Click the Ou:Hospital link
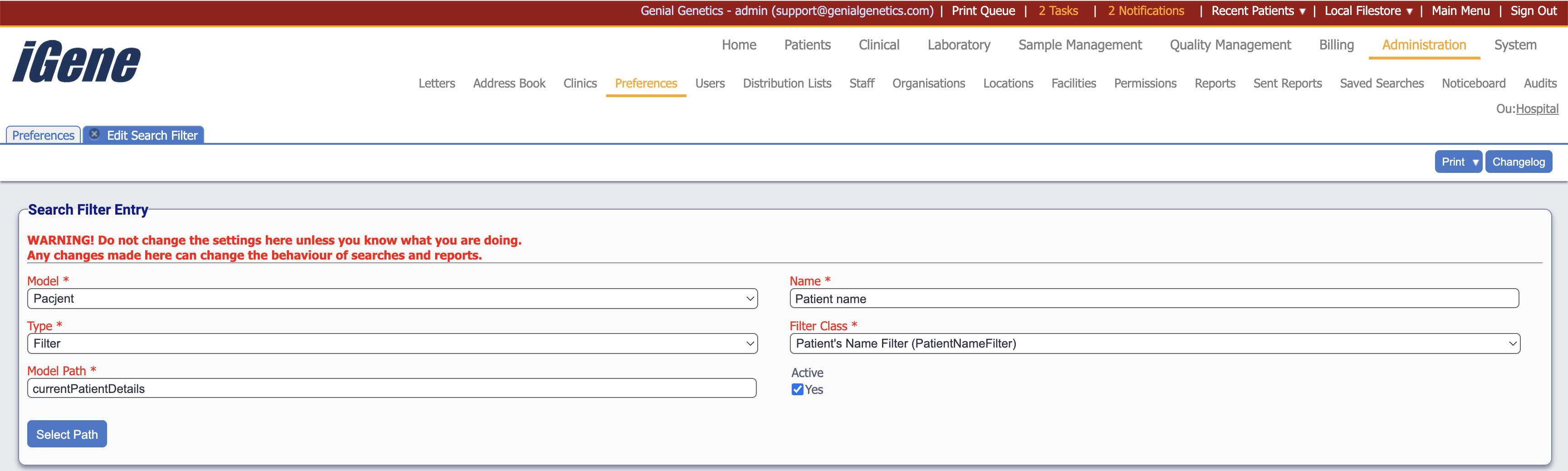The image size is (1568, 471). click(x=1538, y=108)
